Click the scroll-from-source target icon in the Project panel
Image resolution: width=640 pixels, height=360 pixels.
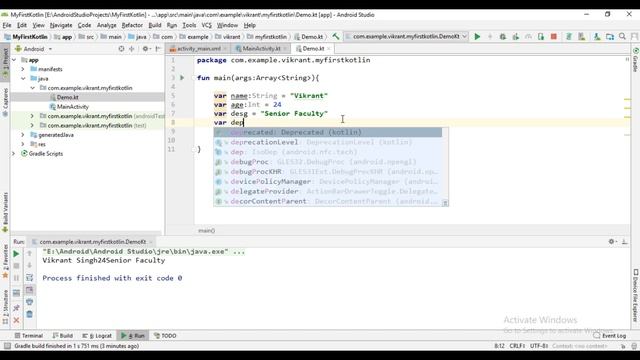(x=121, y=49)
